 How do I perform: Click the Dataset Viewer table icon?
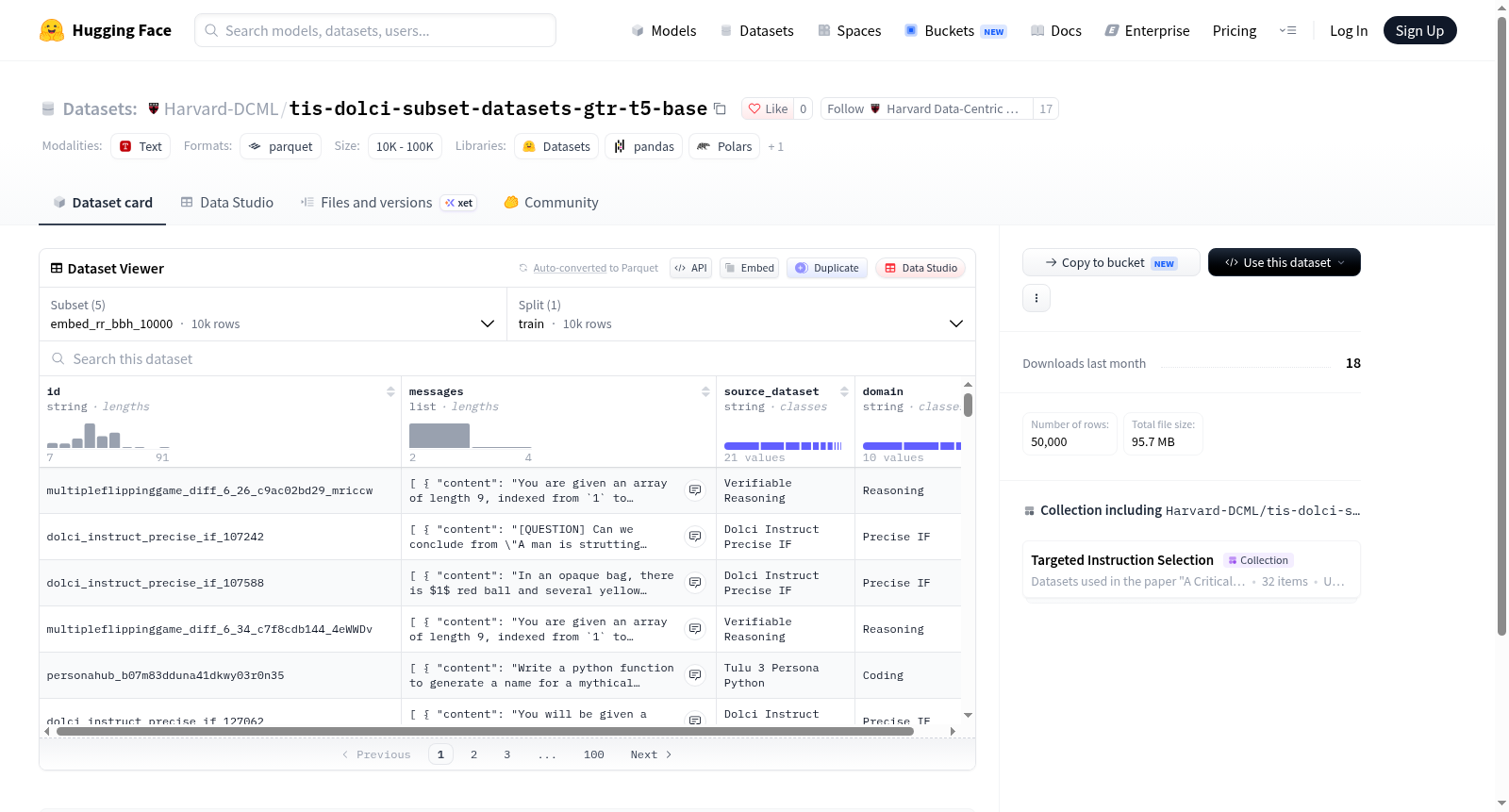point(57,269)
